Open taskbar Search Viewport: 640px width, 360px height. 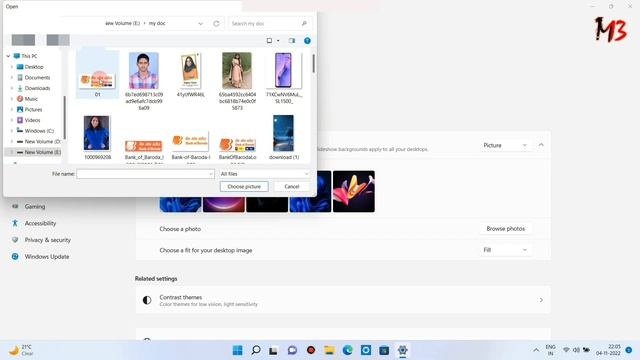[256, 350]
